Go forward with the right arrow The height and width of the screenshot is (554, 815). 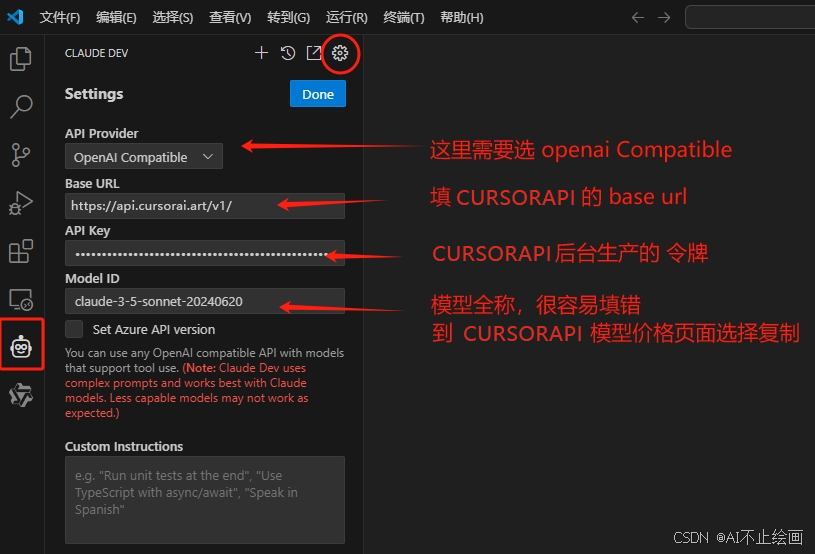(x=664, y=18)
